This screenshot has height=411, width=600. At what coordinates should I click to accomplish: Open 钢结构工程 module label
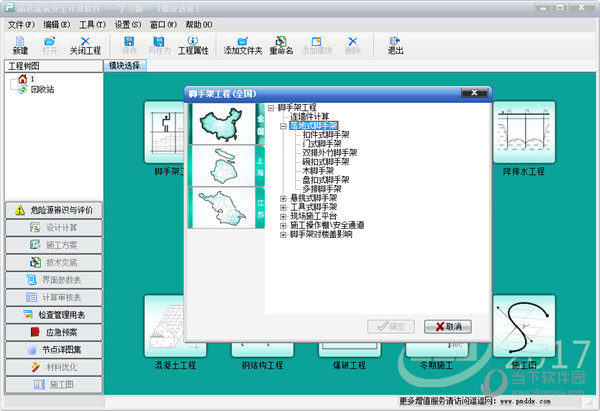click(x=262, y=365)
